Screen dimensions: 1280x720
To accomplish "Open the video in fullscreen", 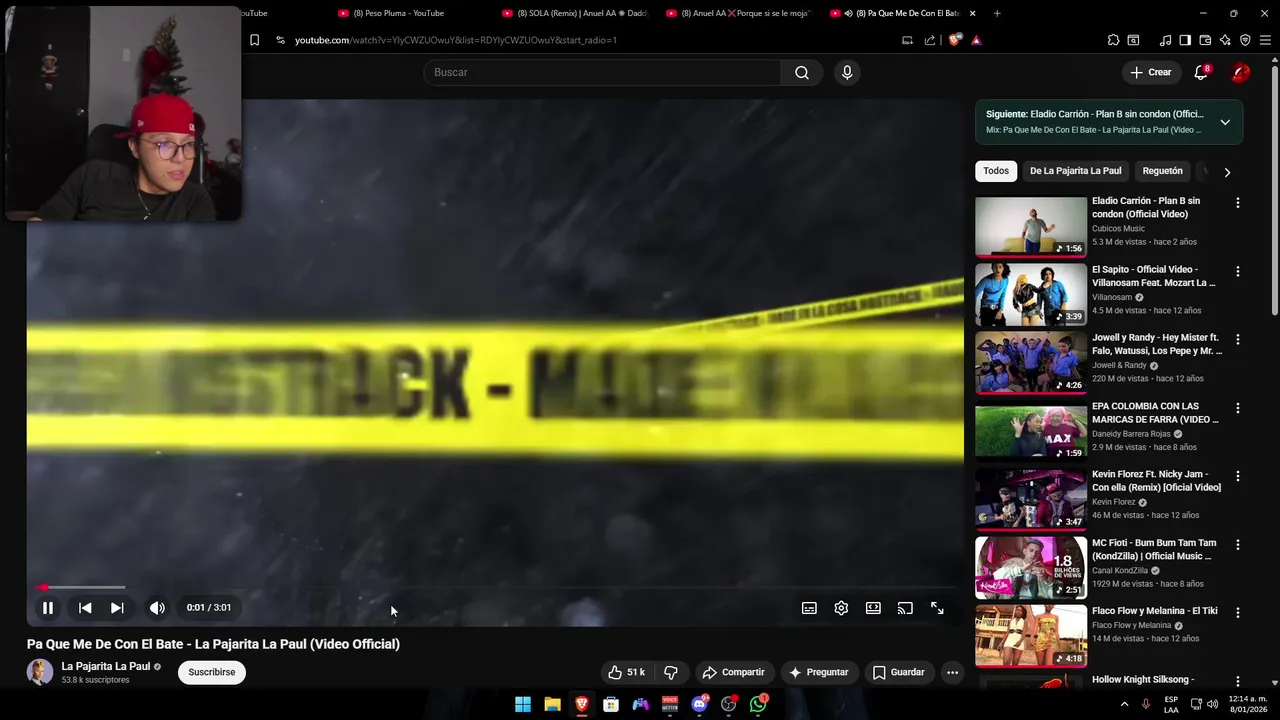I will (x=937, y=608).
